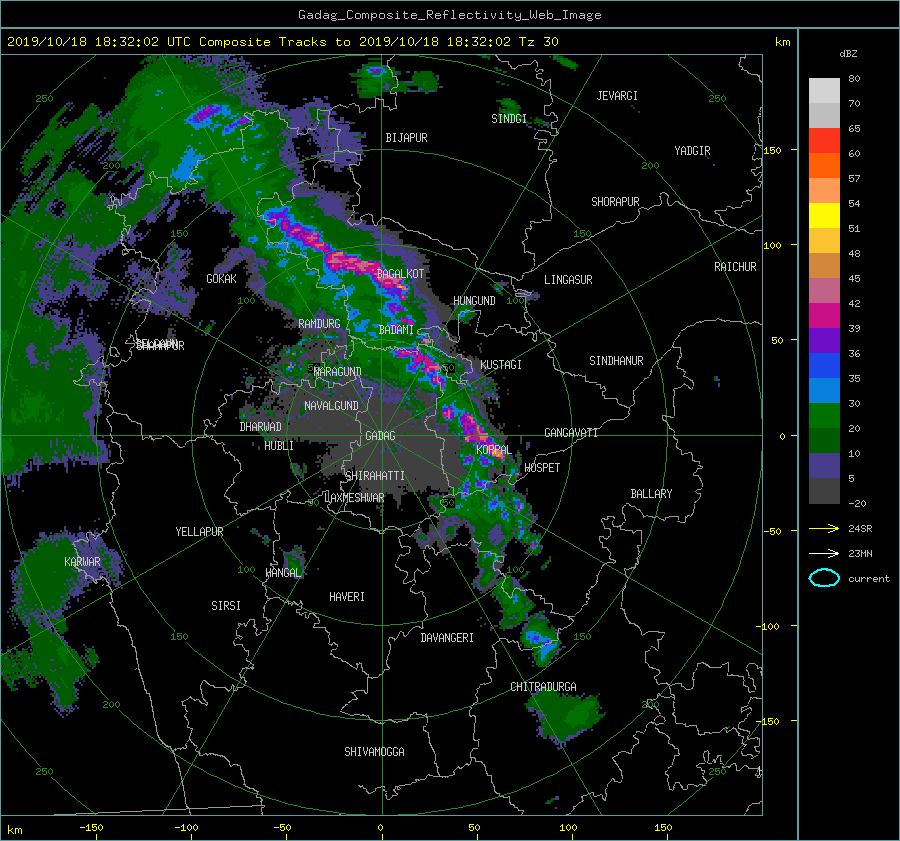Viewport: 900px width, 841px height.
Task: Click the SIRSI city label
Action: tap(226, 606)
